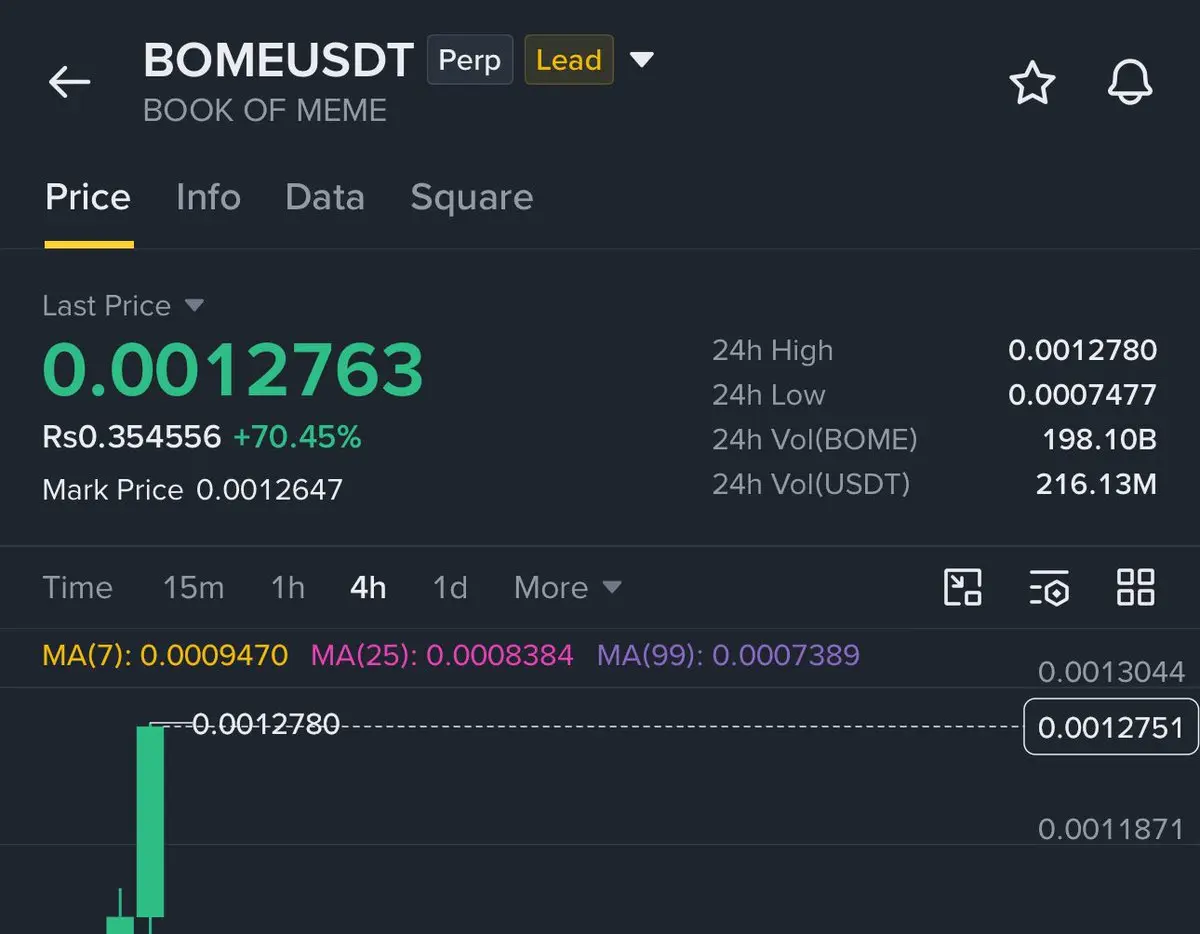This screenshot has width=1200, height=934.
Task: Tap the Rs0.354556 converted price
Action: [x=132, y=437]
